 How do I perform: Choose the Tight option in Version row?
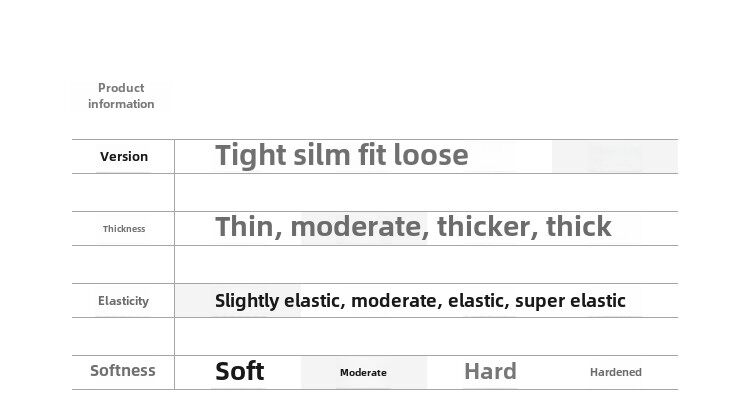[248, 156]
